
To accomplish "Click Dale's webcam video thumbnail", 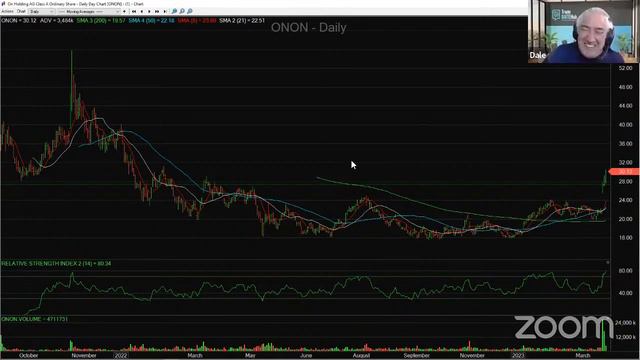I will point(584,31).
